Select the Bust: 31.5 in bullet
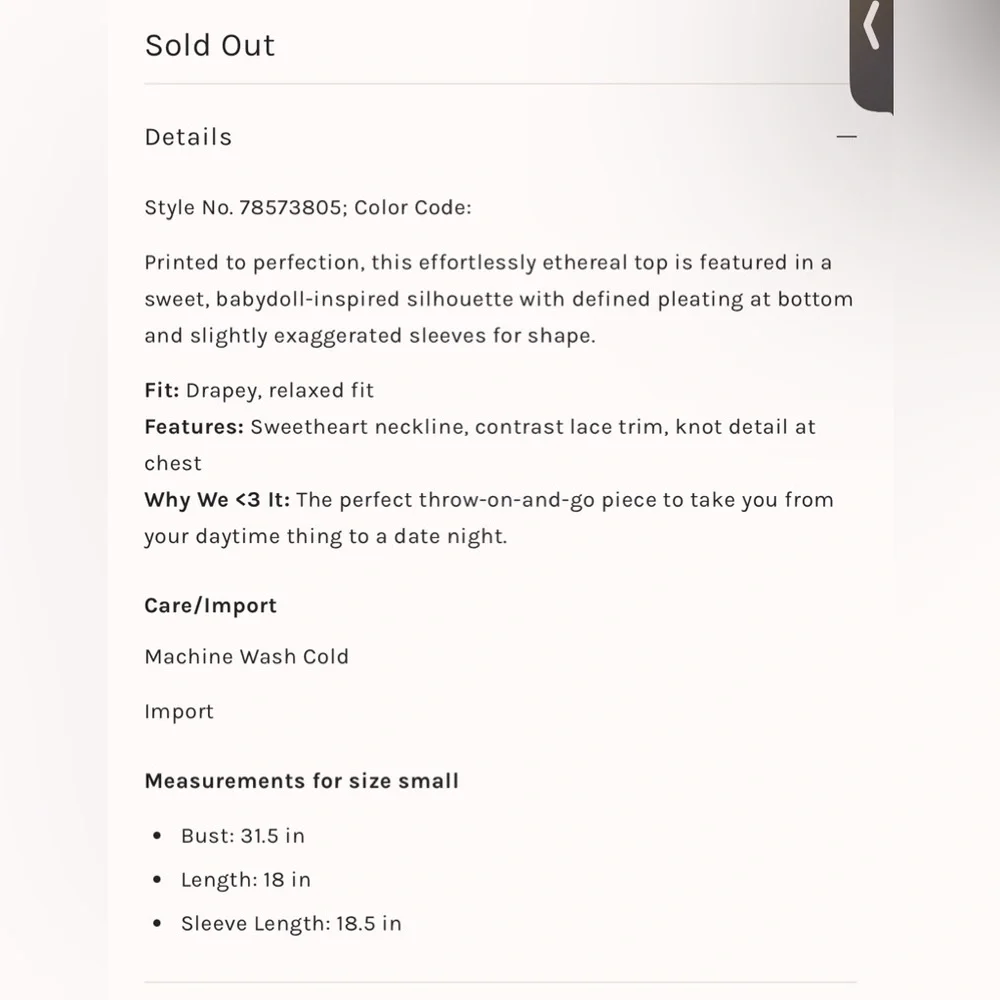The height and width of the screenshot is (1000, 1000). [x=243, y=835]
